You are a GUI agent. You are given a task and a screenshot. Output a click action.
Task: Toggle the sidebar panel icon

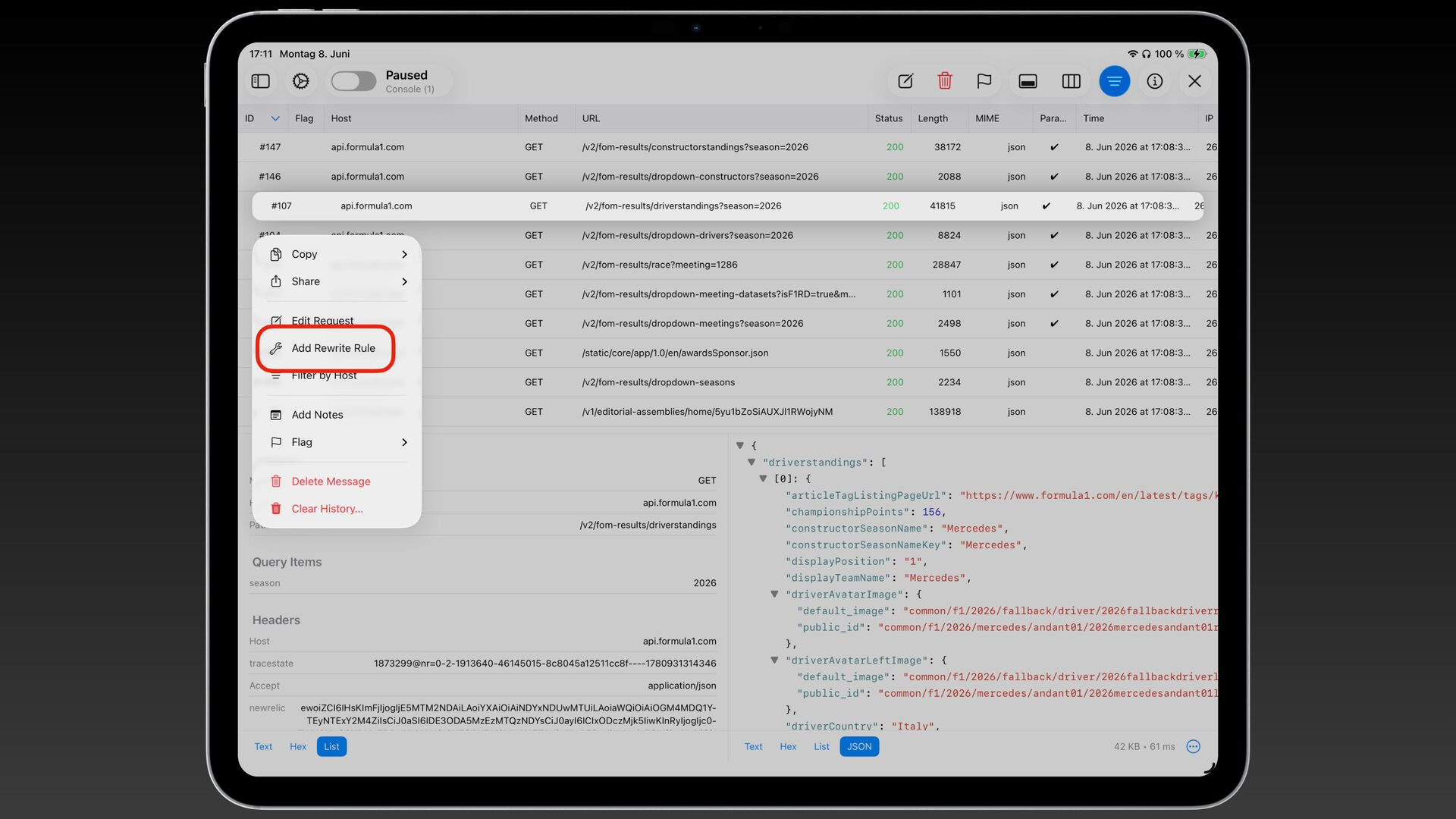260,81
